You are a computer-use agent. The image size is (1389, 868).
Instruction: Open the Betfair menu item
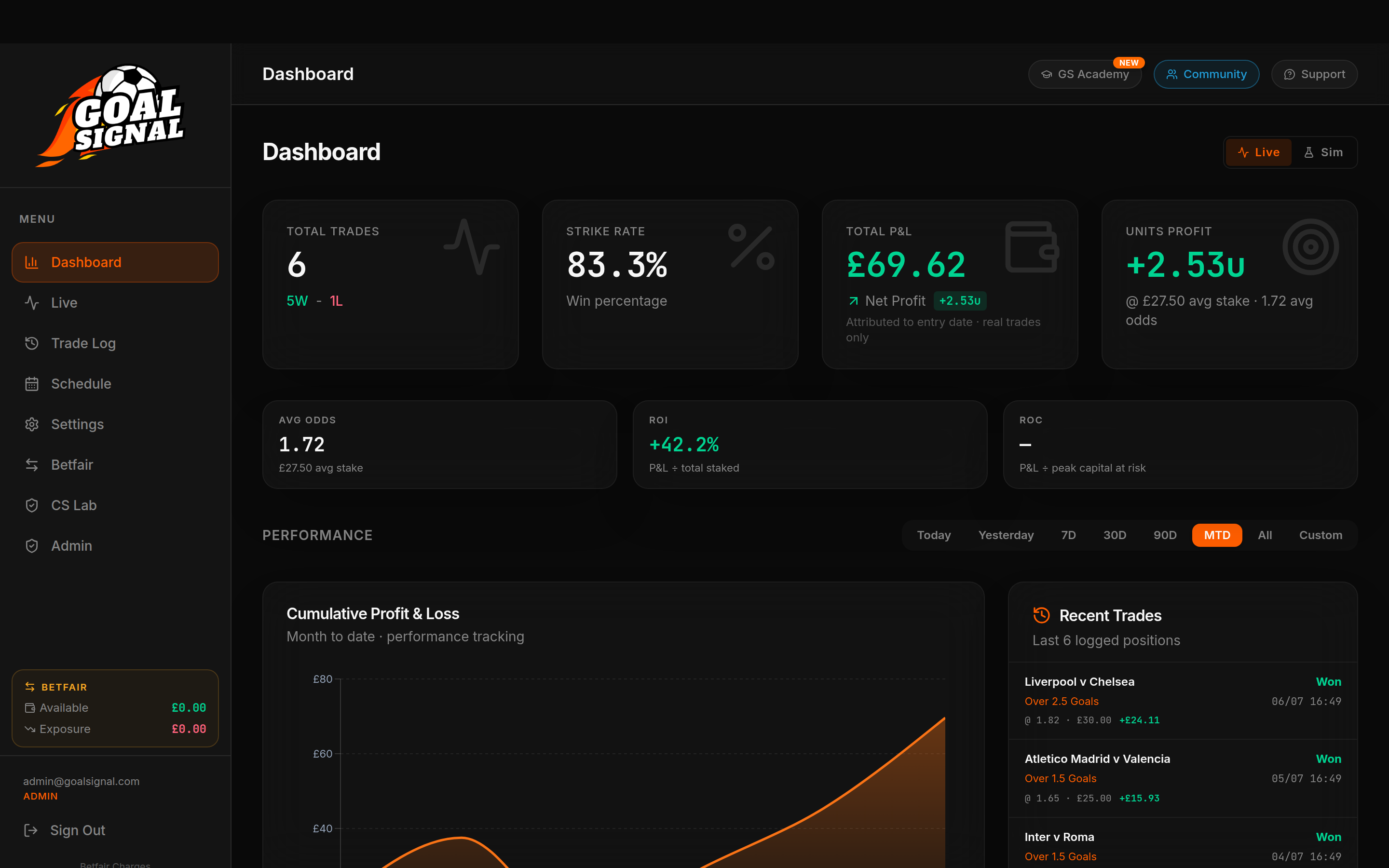point(115,464)
